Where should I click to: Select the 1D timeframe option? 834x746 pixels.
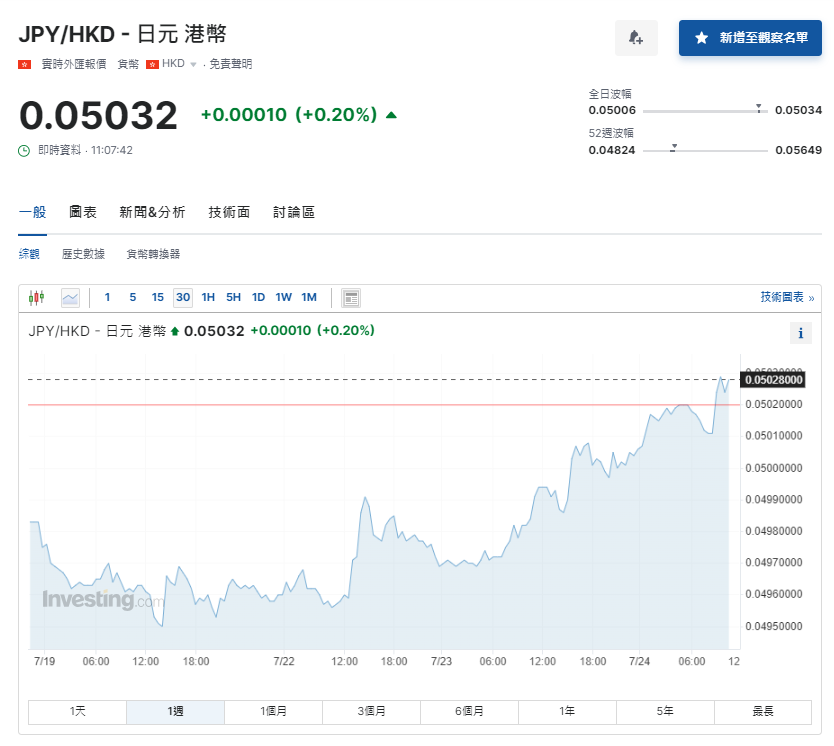pyautogui.click(x=258, y=297)
